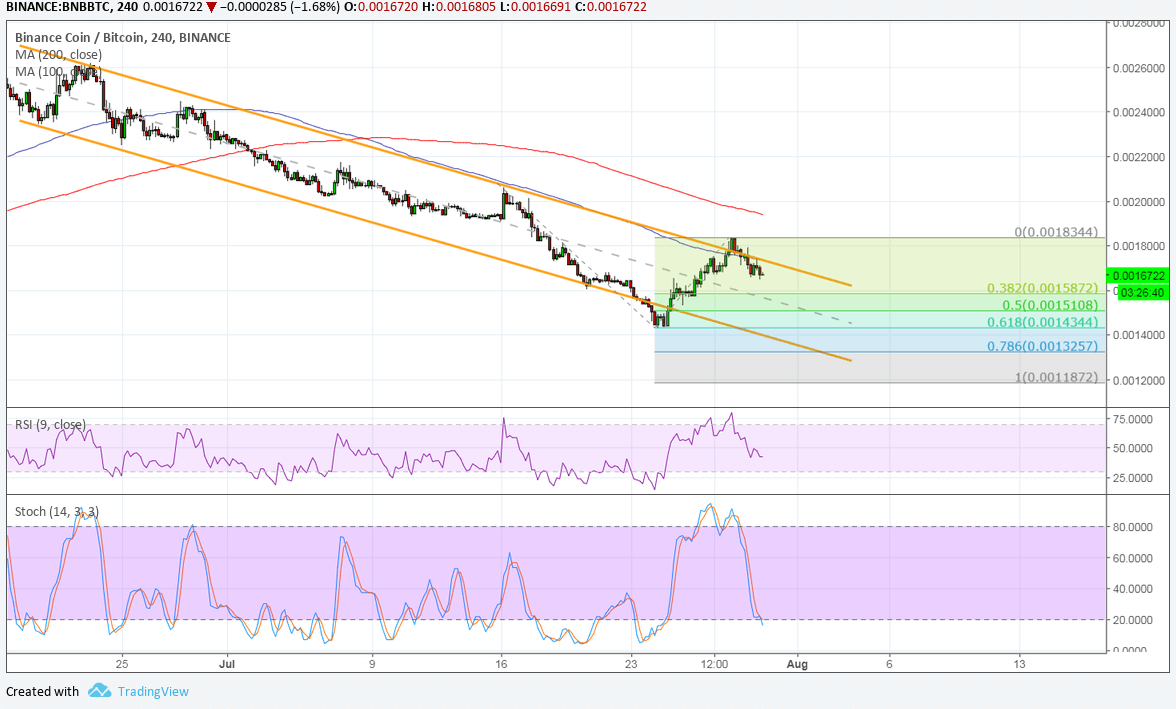Click the 25 date label on time axis

pyautogui.click(x=122, y=664)
